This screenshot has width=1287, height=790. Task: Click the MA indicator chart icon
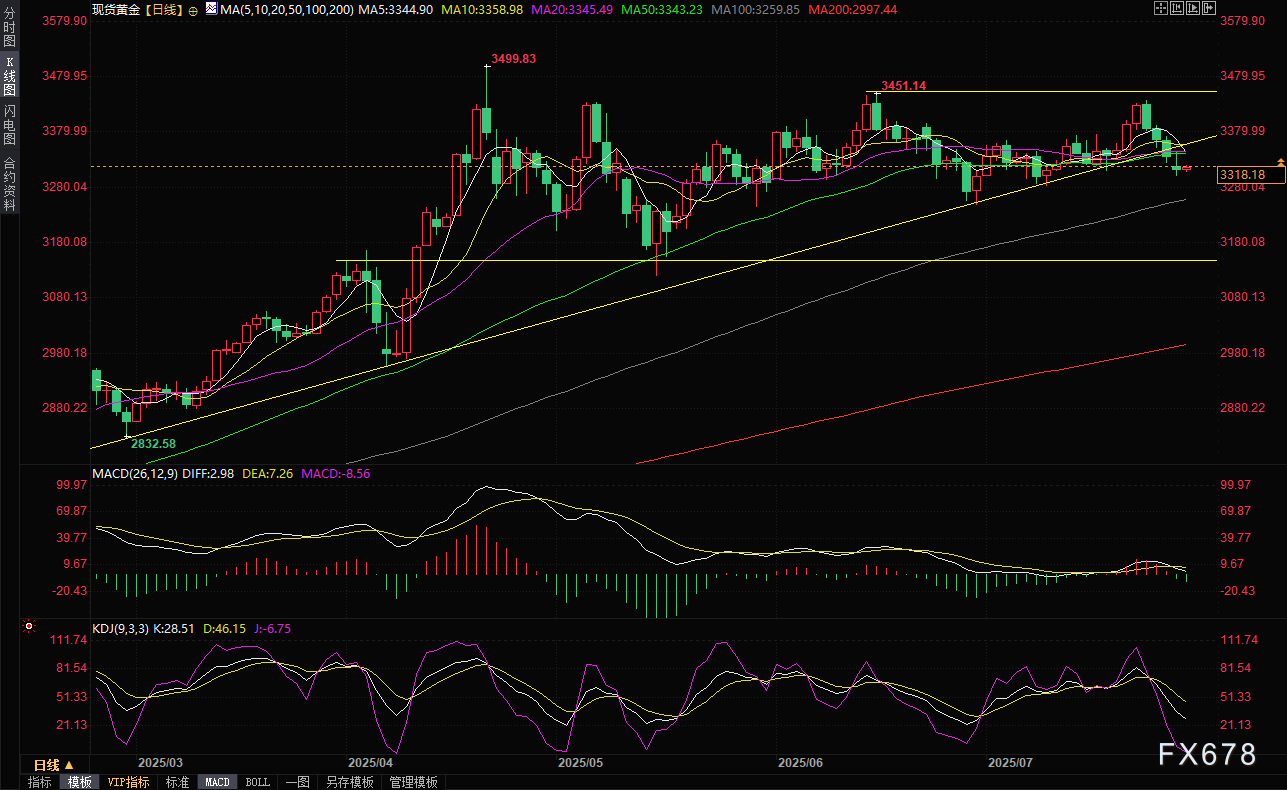pyautogui.click(x=209, y=8)
